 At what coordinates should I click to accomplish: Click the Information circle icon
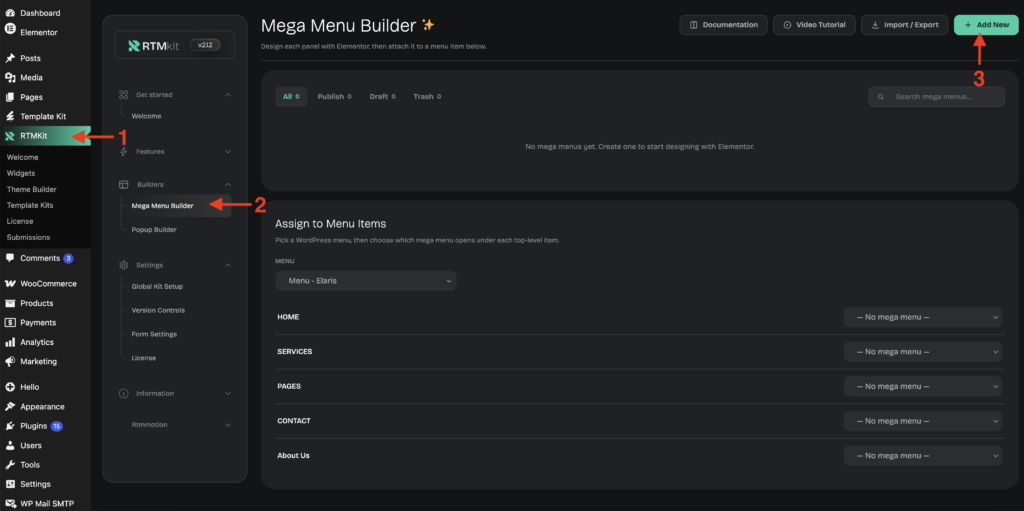[123, 393]
